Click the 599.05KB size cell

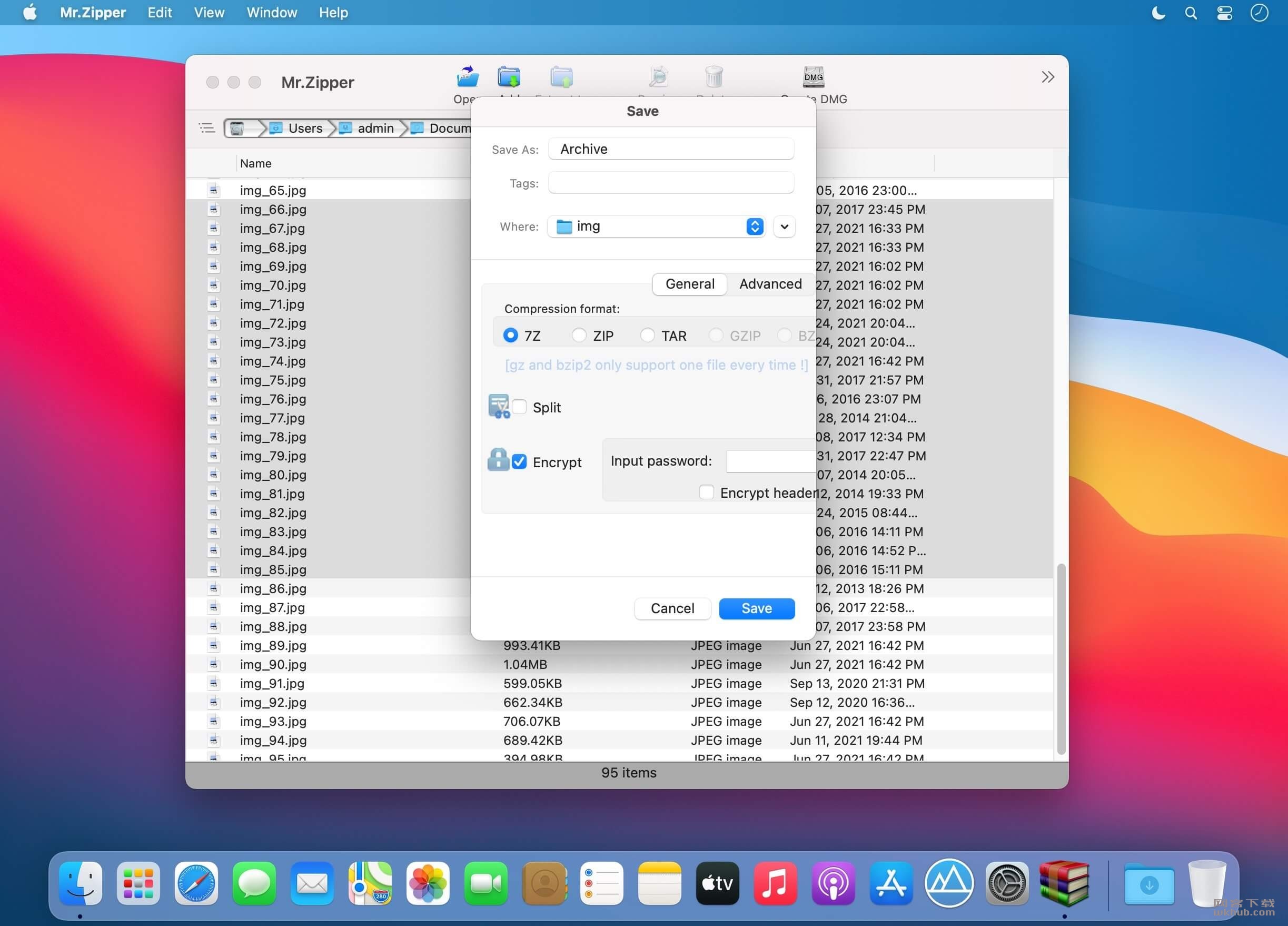pyautogui.click(x=532, y=683)
